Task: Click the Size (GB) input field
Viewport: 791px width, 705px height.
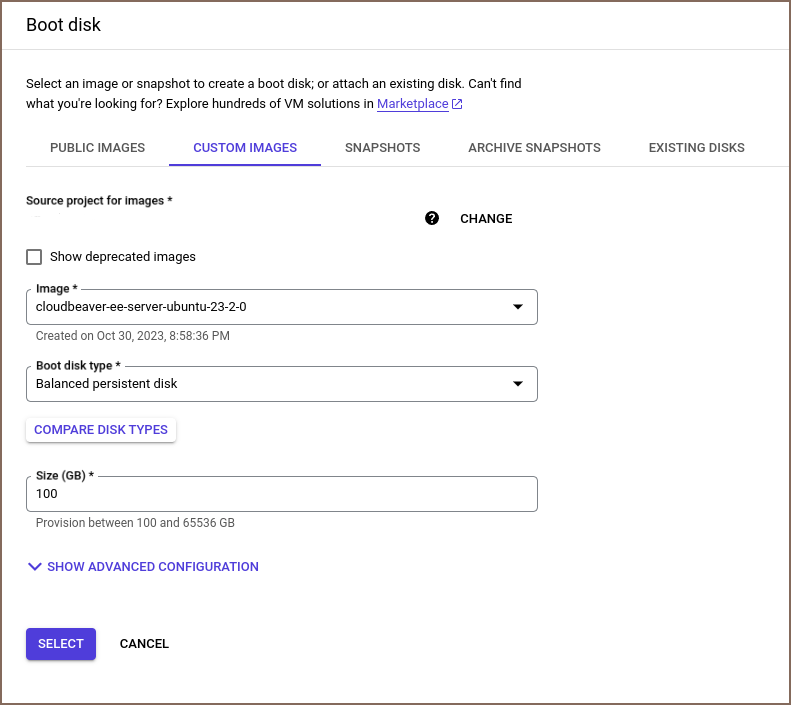Action: 282,494
